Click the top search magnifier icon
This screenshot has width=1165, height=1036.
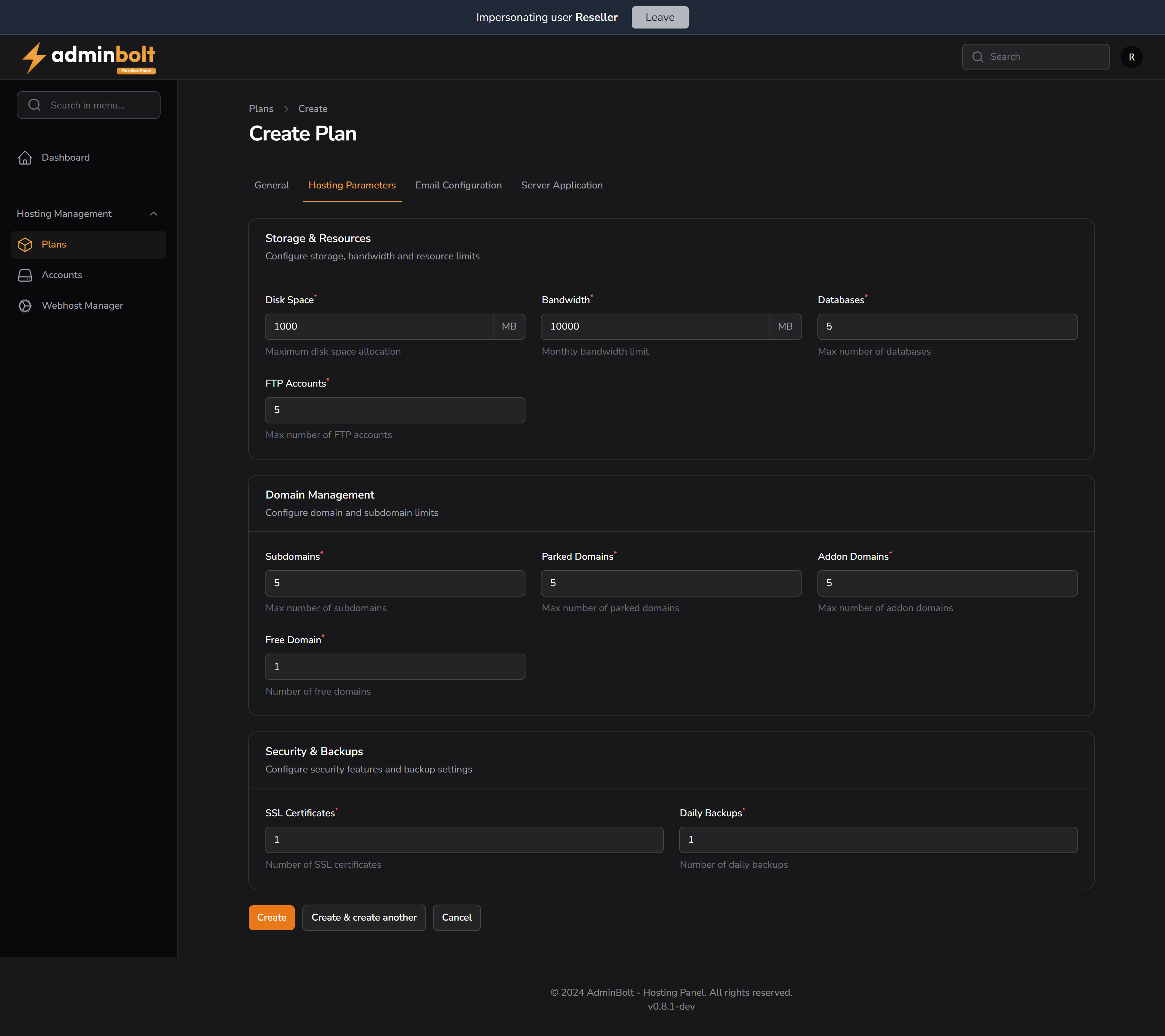tap(977, 57)
